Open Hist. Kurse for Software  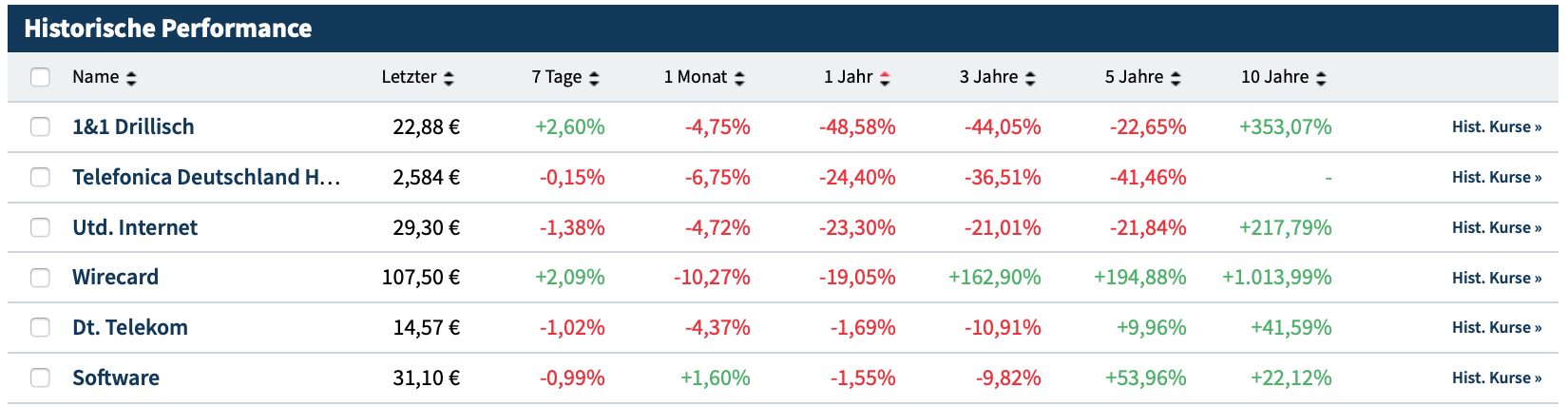[1496, 378]
